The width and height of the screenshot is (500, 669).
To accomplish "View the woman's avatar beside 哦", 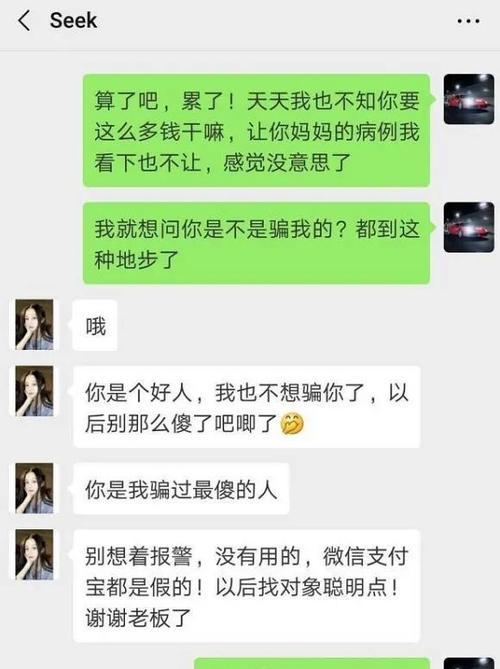I will (35, 325).
